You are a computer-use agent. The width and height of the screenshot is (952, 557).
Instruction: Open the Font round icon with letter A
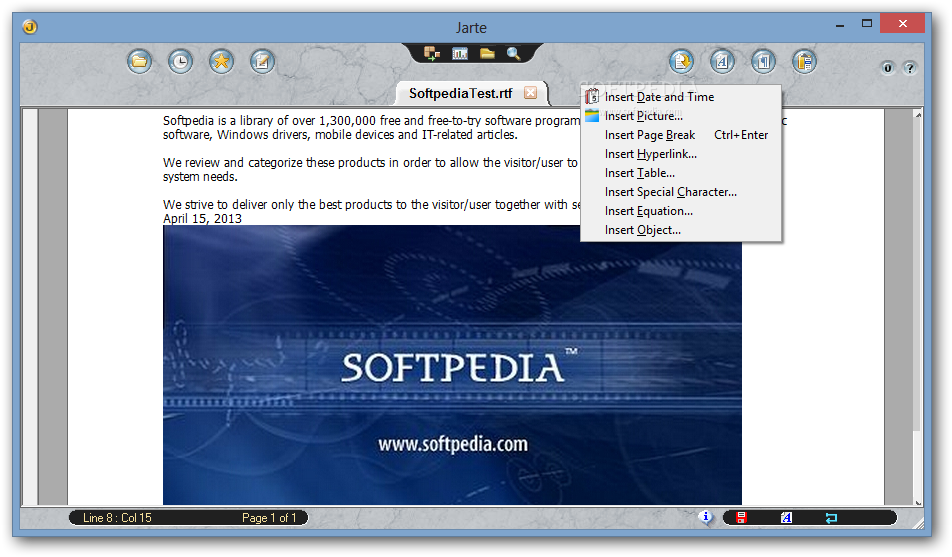pos(722,61)
